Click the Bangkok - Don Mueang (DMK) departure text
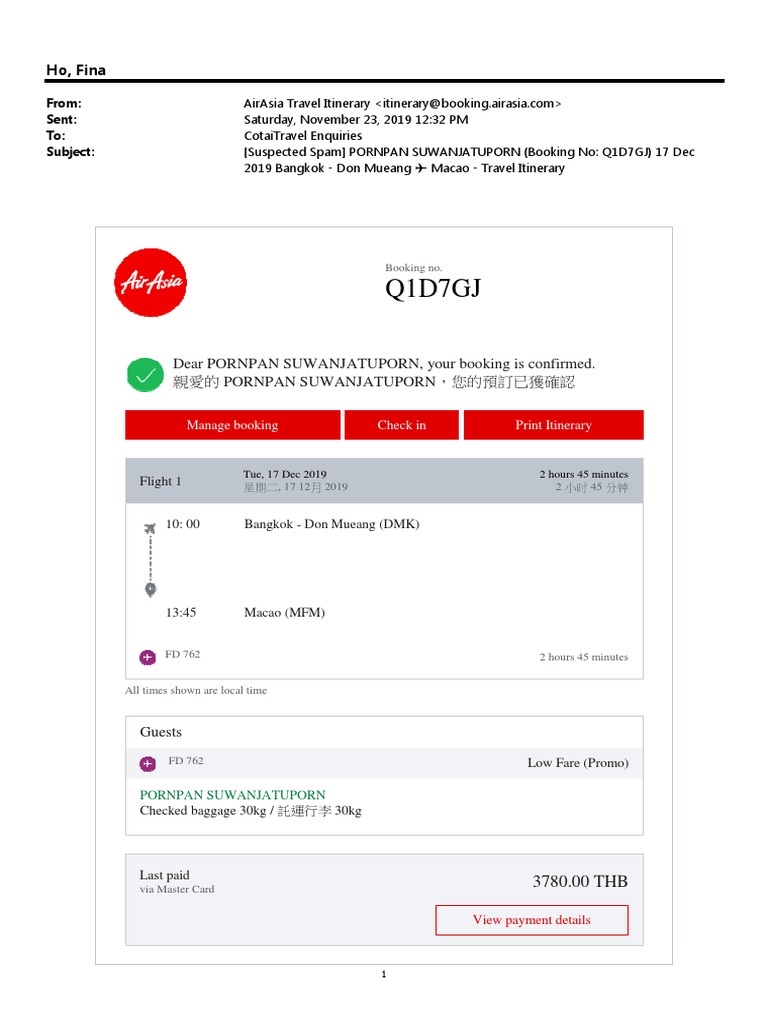Screen dimensions: 768x1024 (331, 524)
